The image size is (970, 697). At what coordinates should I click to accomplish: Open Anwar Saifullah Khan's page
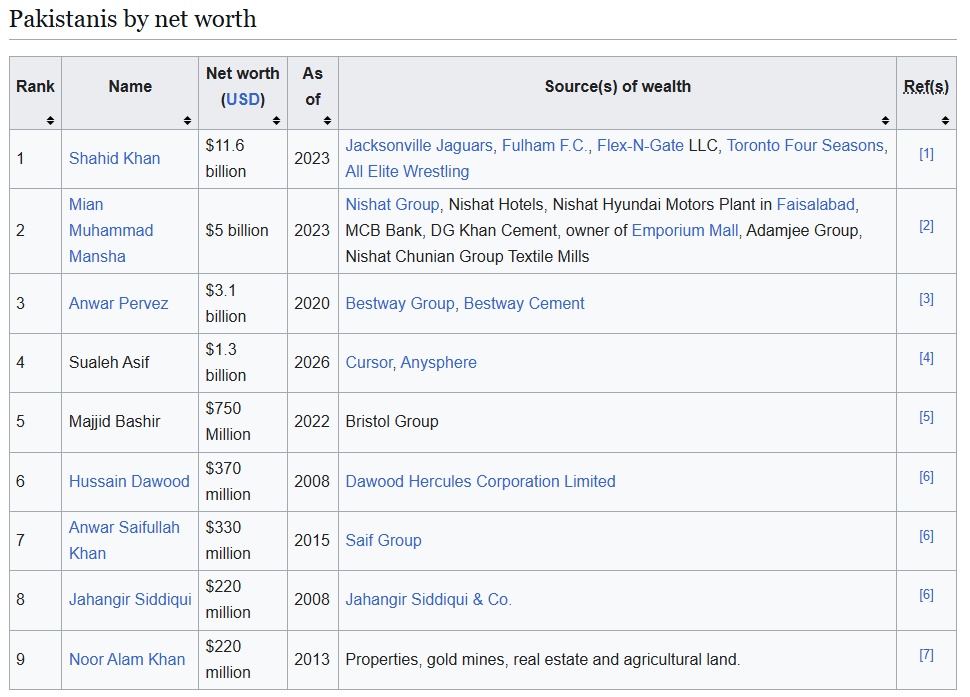(x=124, y=540)
